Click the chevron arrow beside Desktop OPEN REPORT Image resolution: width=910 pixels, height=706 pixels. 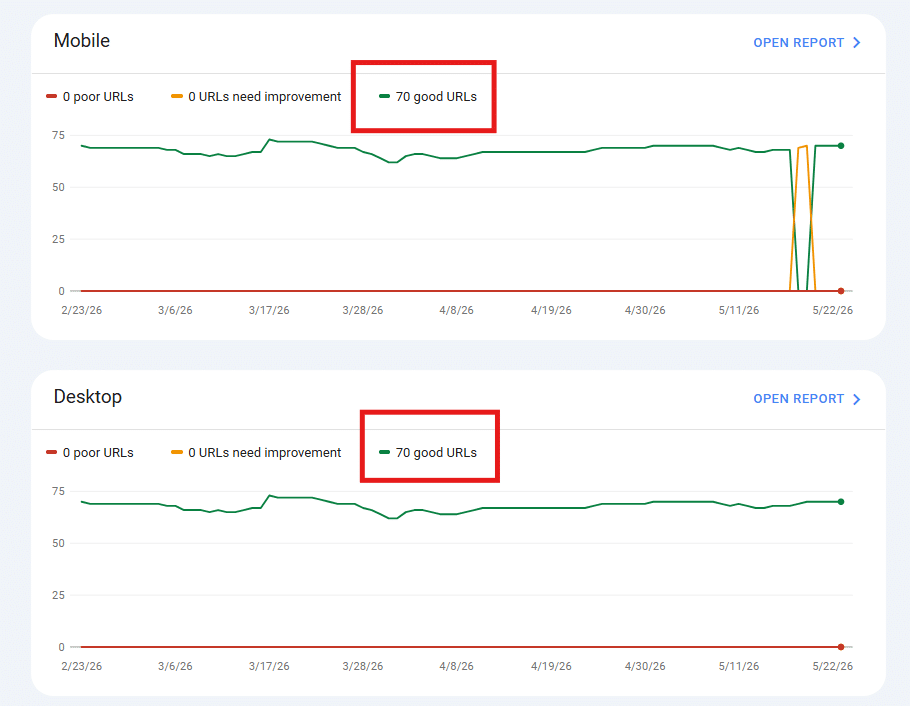tap(857, 399)
